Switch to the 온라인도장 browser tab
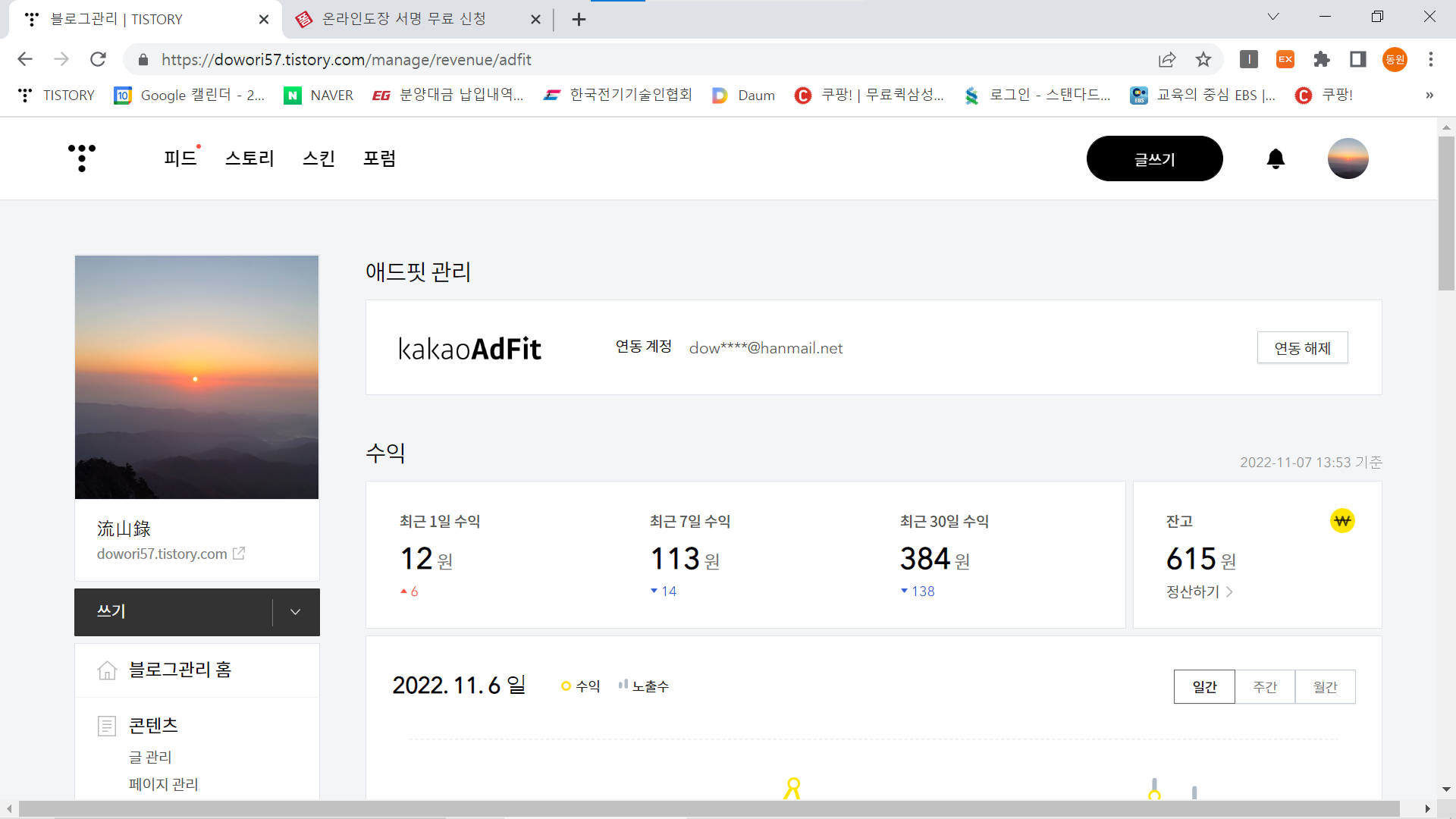1456x819 pixels. (403, 19)
